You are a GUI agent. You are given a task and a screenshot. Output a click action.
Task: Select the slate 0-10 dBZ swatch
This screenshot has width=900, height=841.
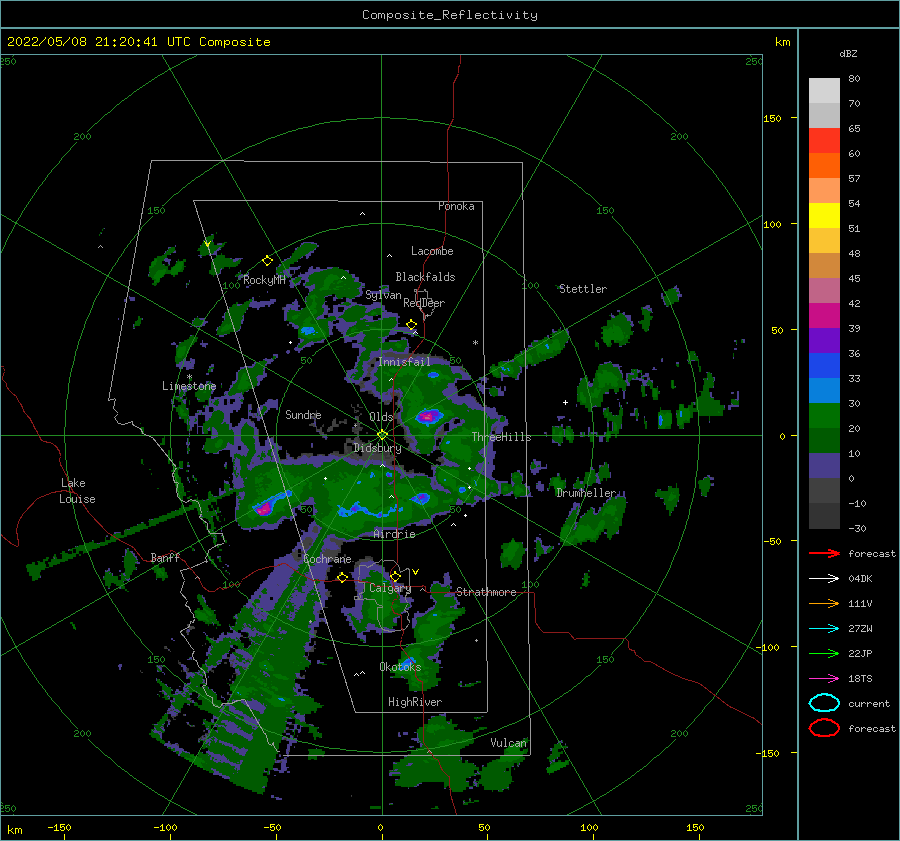(x=824, y=466)
